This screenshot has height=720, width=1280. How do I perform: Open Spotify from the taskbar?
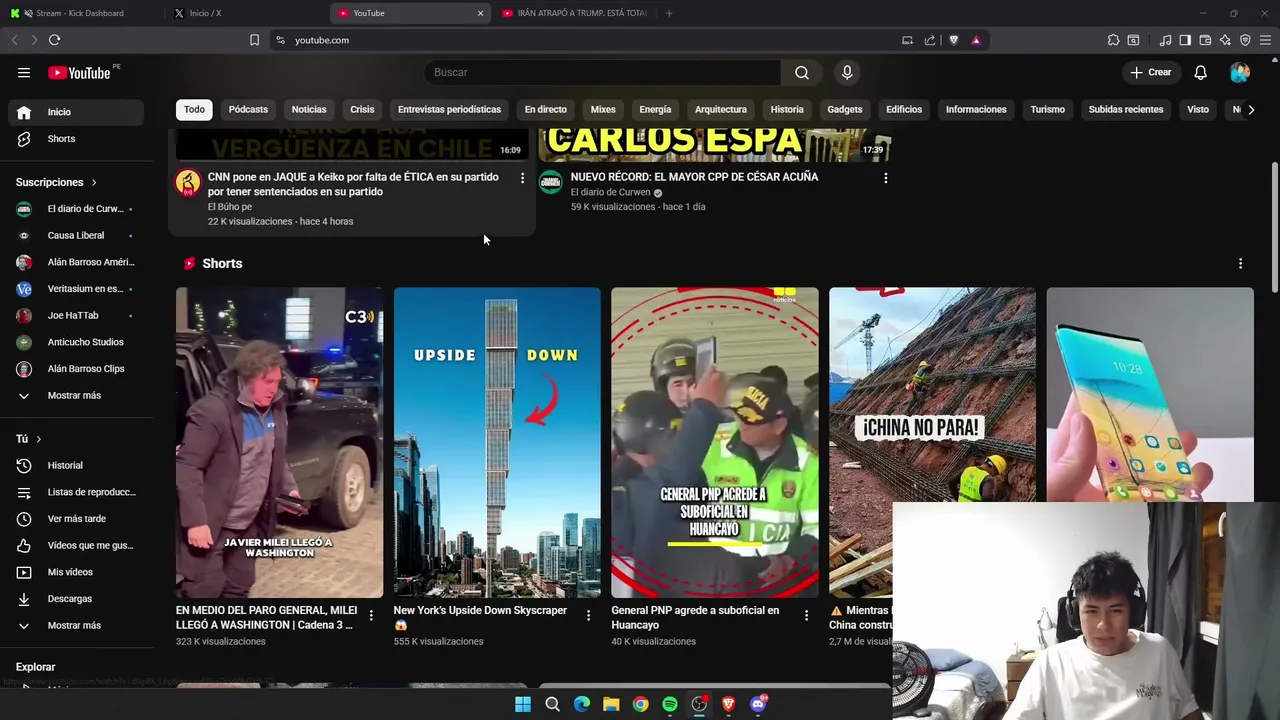(x=670, y=704)
